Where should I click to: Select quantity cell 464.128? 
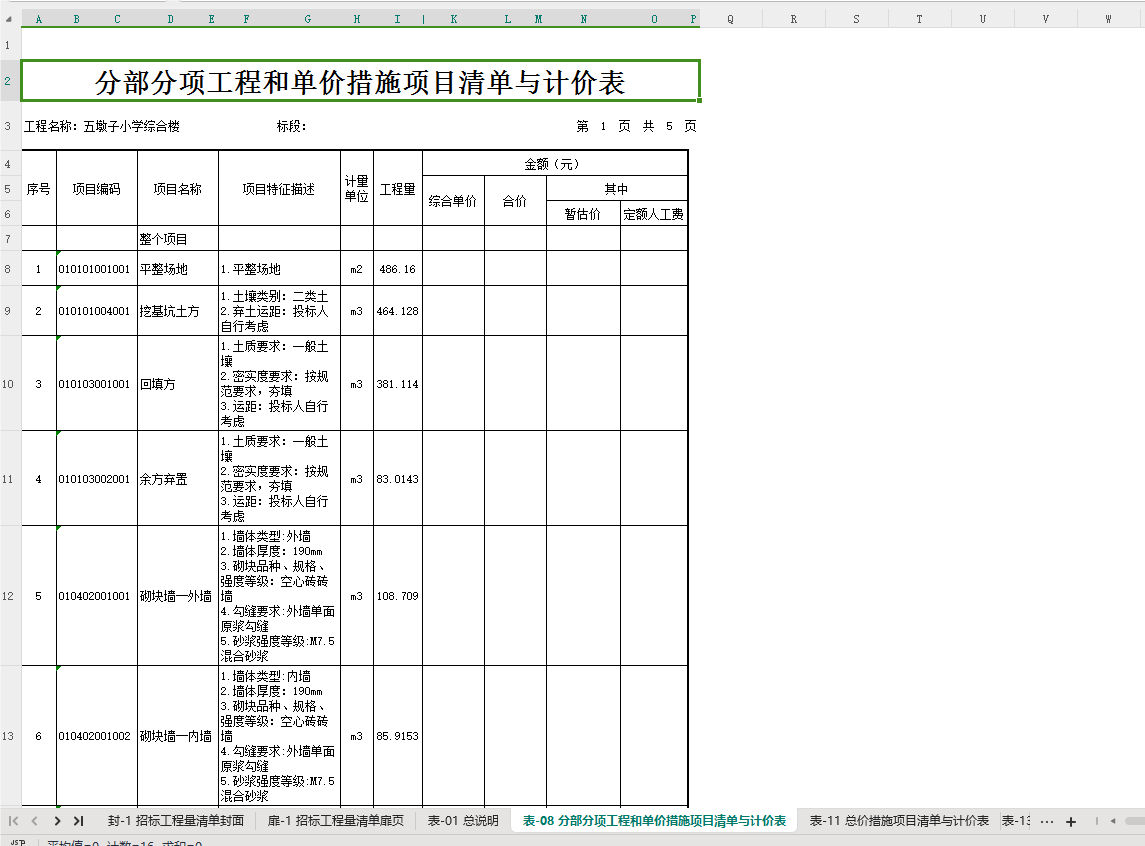[x=397, y=311]
